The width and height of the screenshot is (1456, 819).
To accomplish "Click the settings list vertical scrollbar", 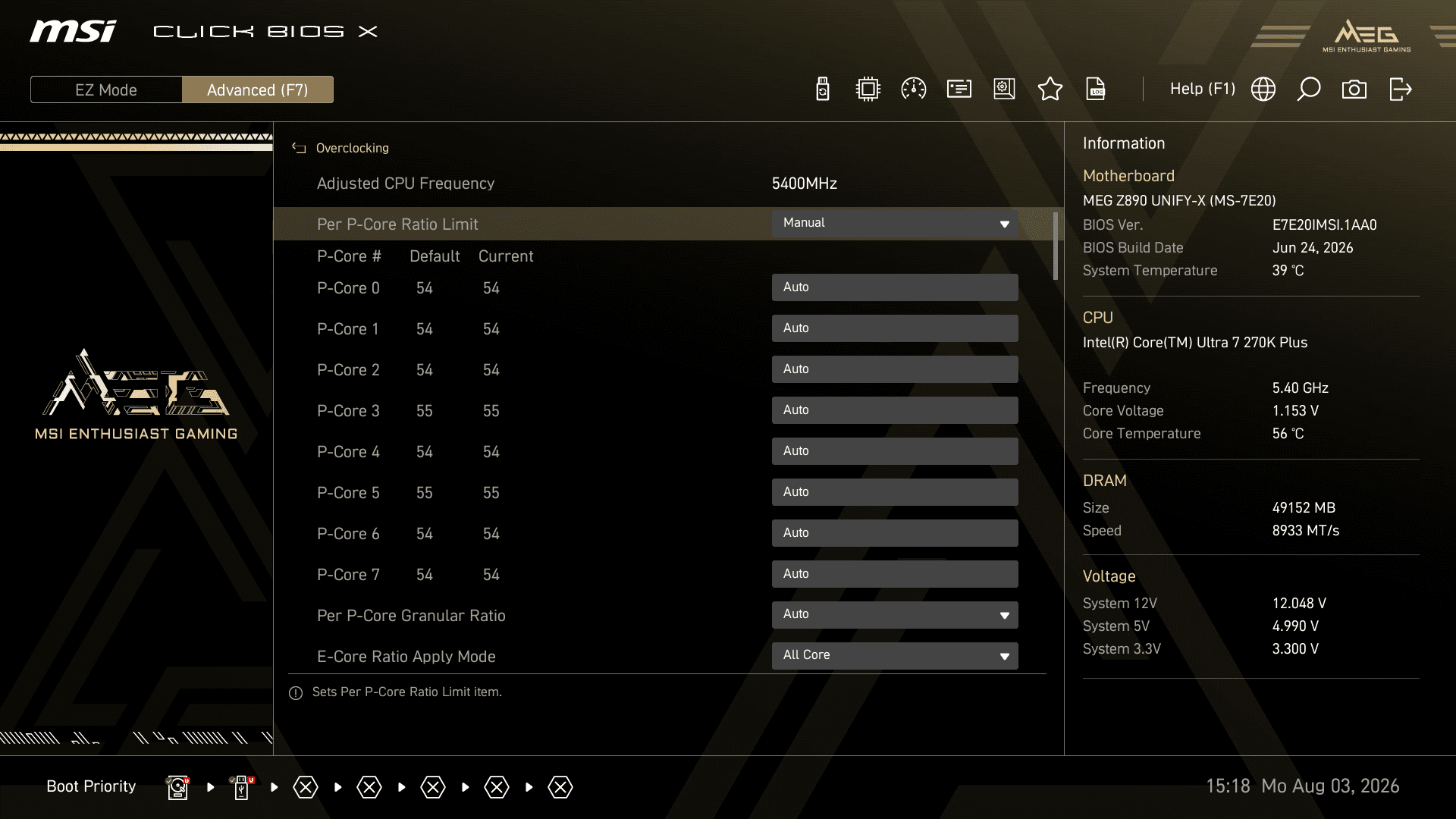I will (x=1056, y=246).
